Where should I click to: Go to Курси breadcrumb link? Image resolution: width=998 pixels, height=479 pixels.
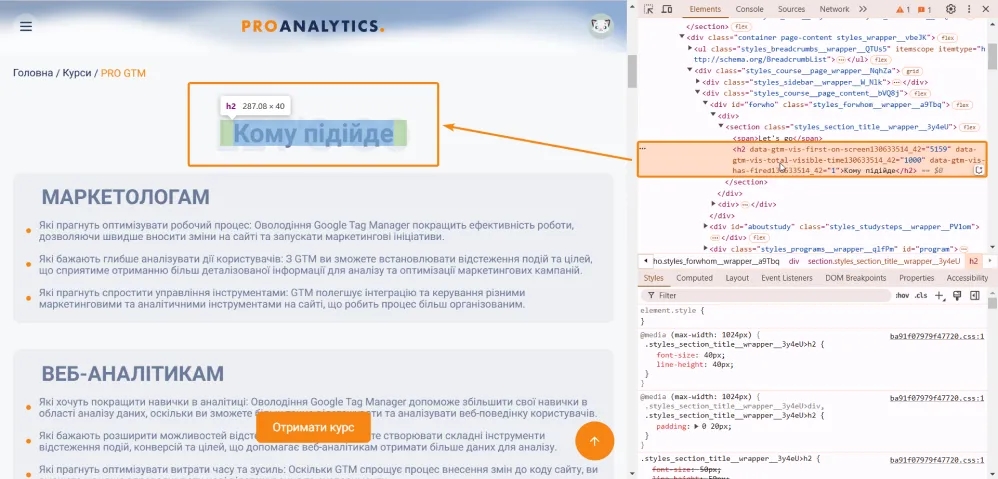tap(77, 73)
